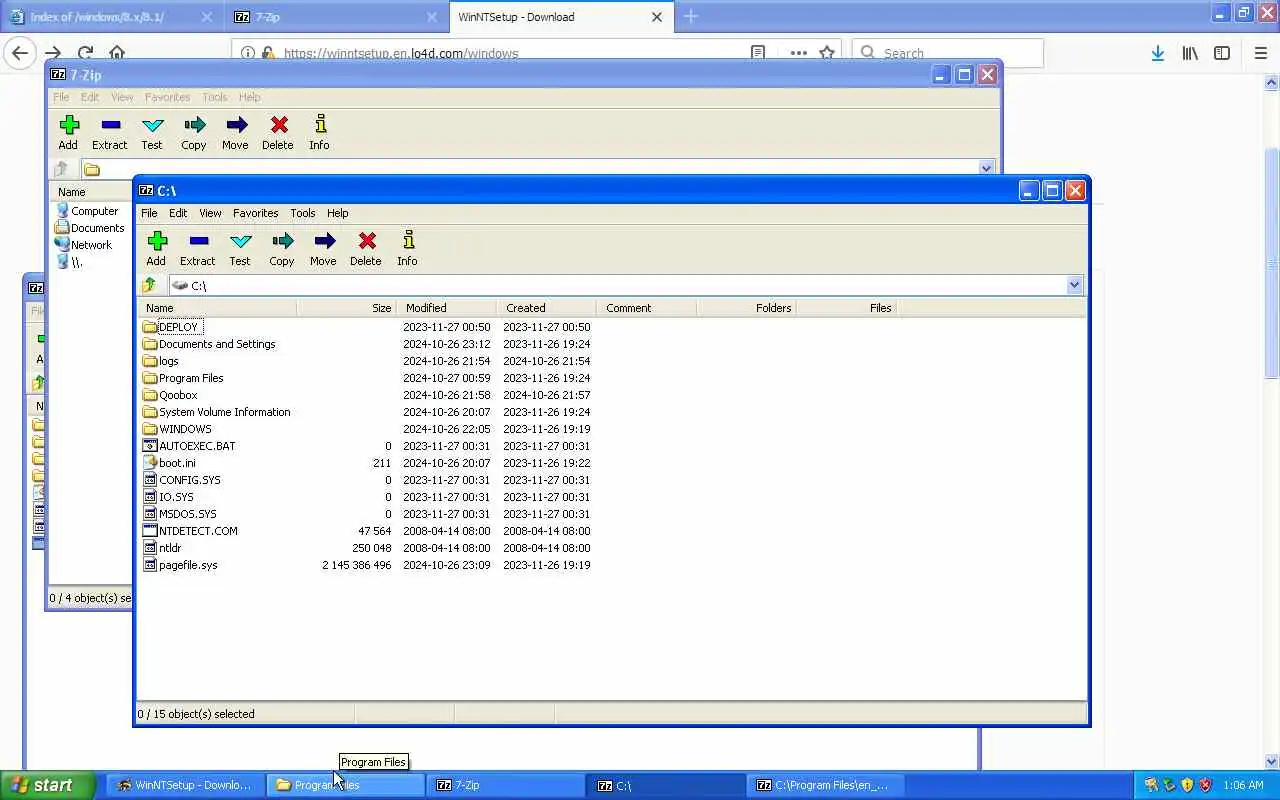Screen dimensions: 1280x800
Task: Toggle Firefox sidebar view icon
Action: coord(1222,53)
